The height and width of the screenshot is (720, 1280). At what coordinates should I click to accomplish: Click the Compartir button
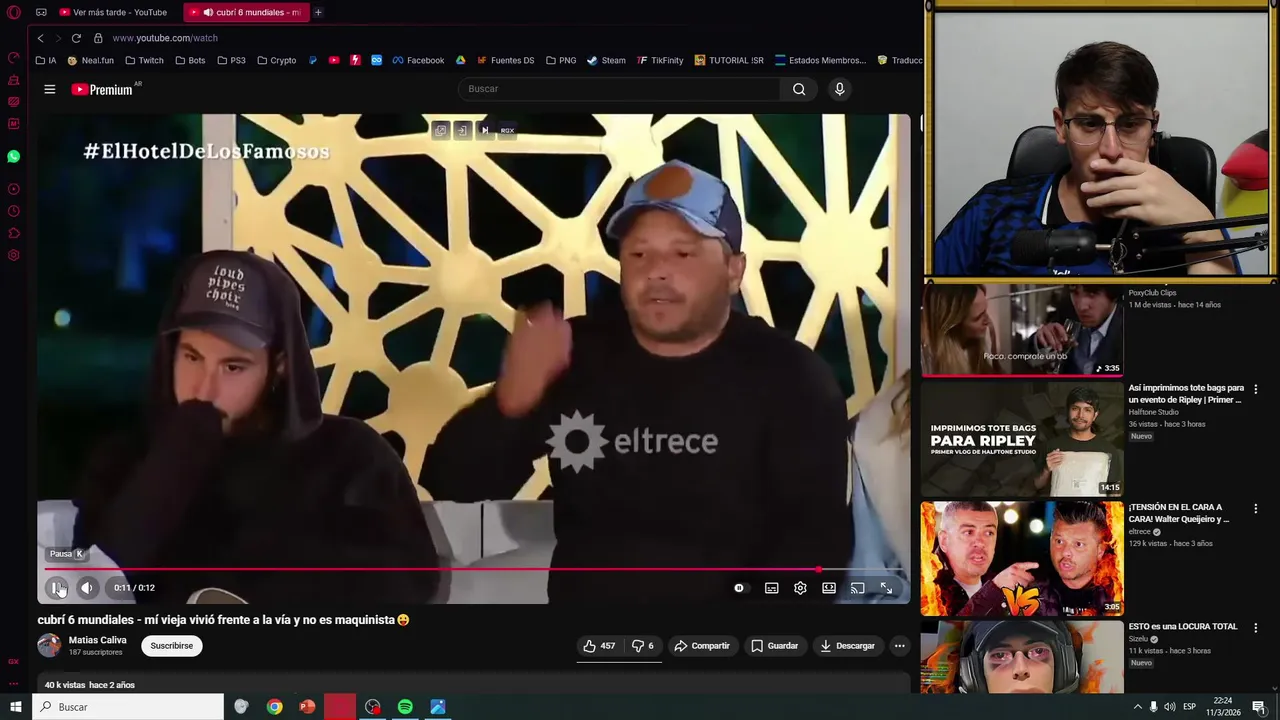(x=702, y=646)
